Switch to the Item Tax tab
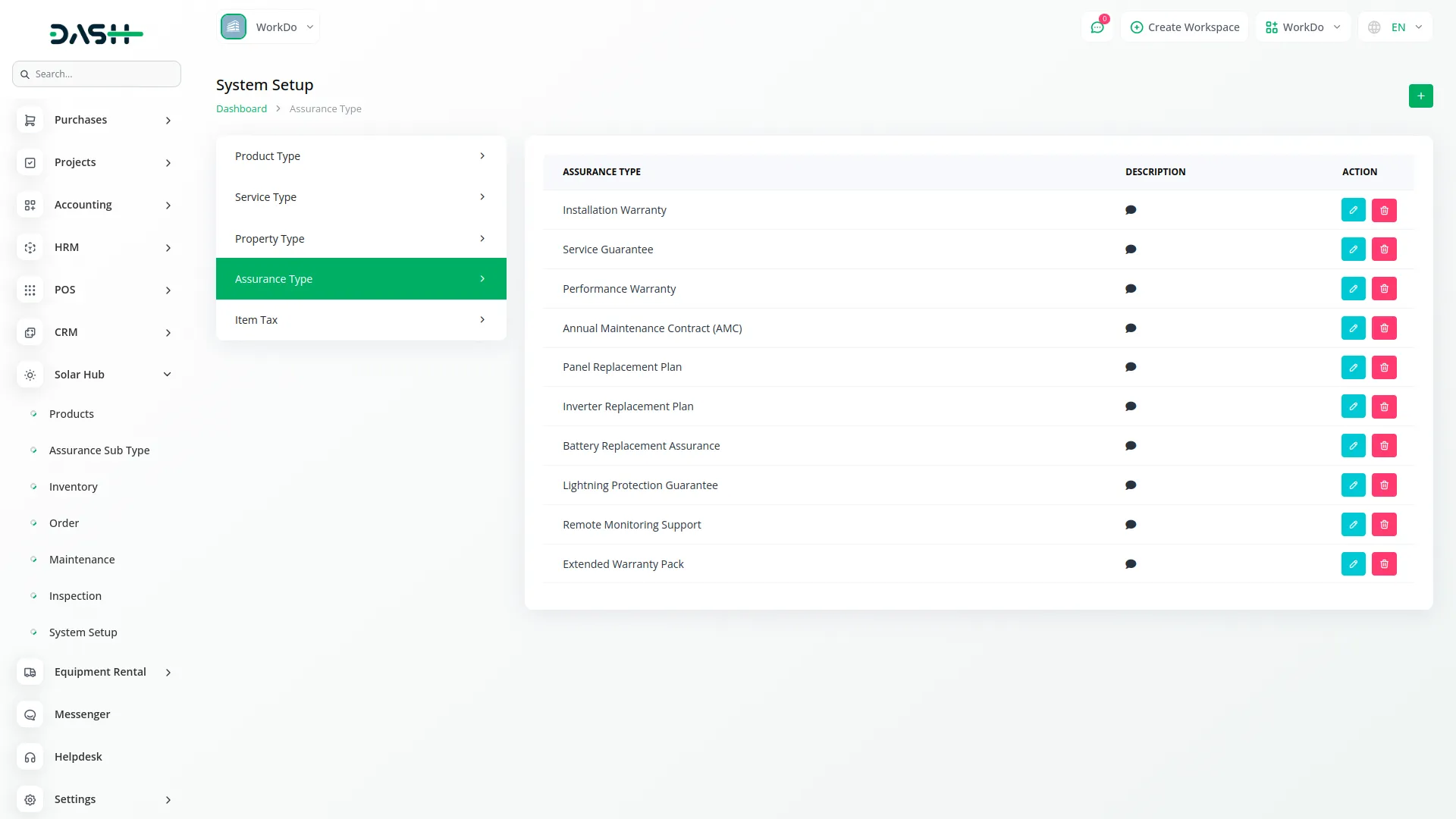Image resolution: width=1456 pixels, height=819 pixels. (x=361, y=320)
